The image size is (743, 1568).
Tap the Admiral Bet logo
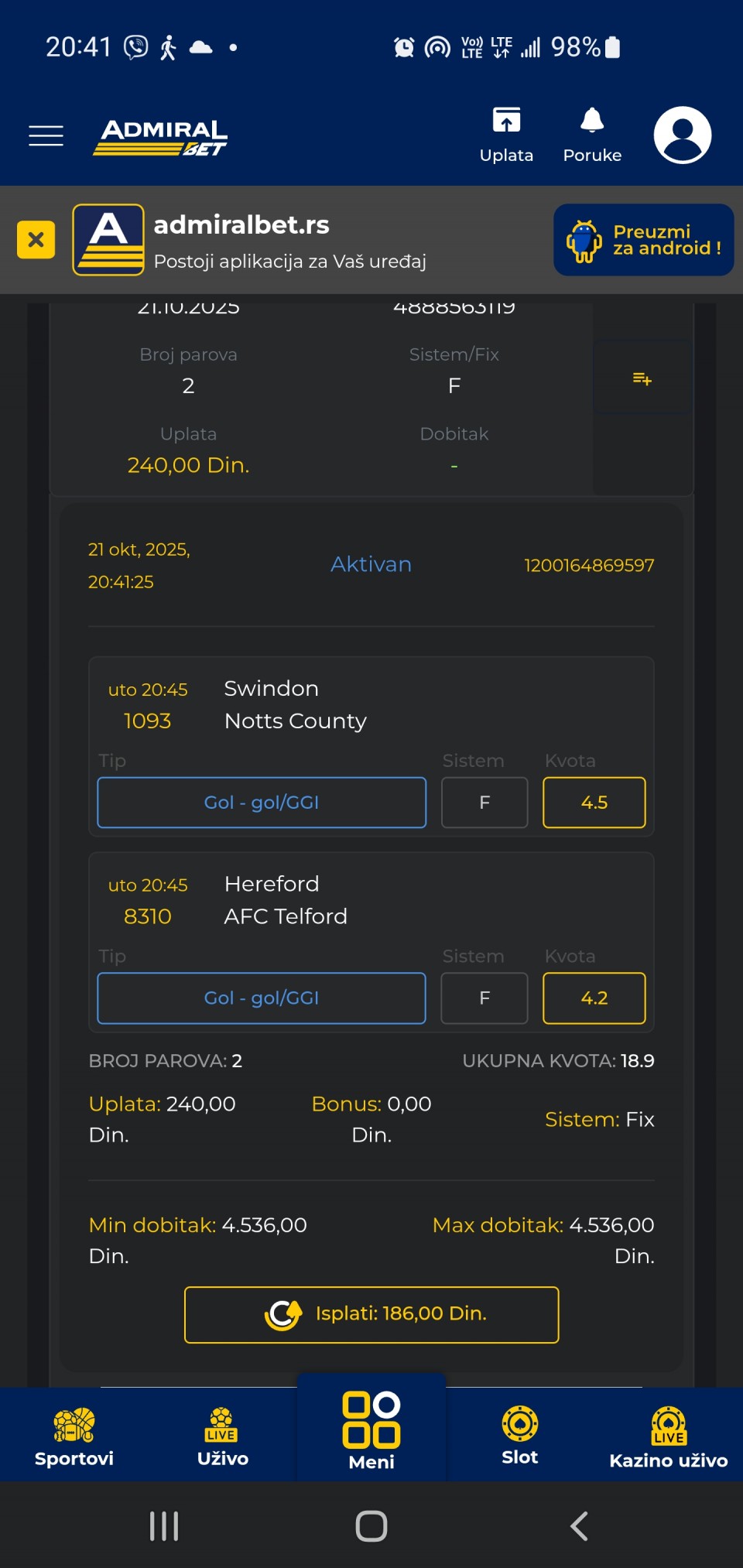[x=162, y=137]
